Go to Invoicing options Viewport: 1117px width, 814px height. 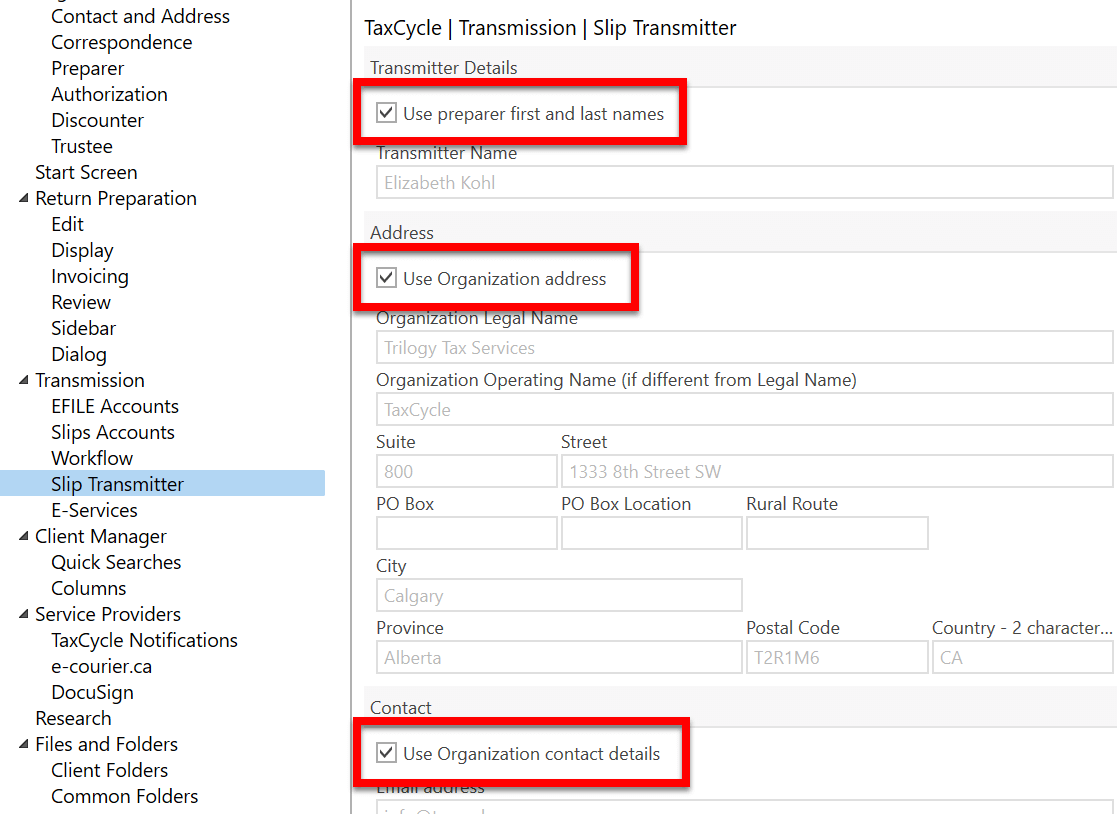tap(90, 276)
